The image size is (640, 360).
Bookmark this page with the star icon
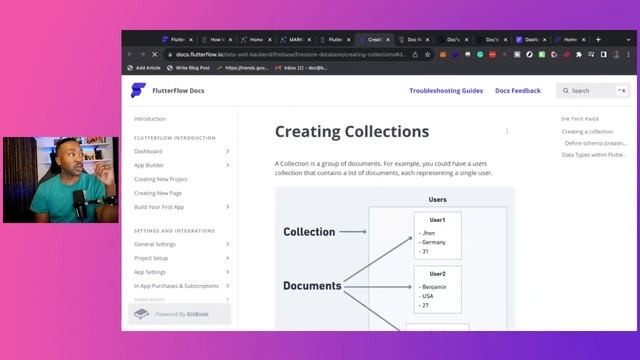tap(427, 54)
